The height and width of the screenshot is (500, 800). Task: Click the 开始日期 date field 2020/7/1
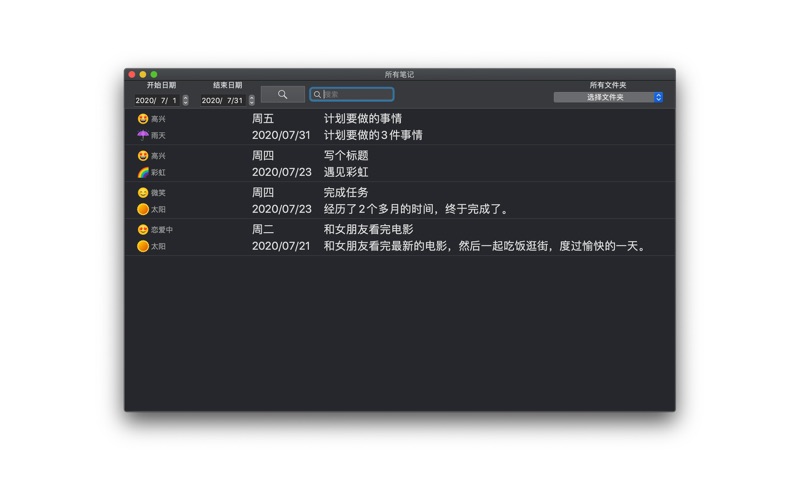pos(156,101)
